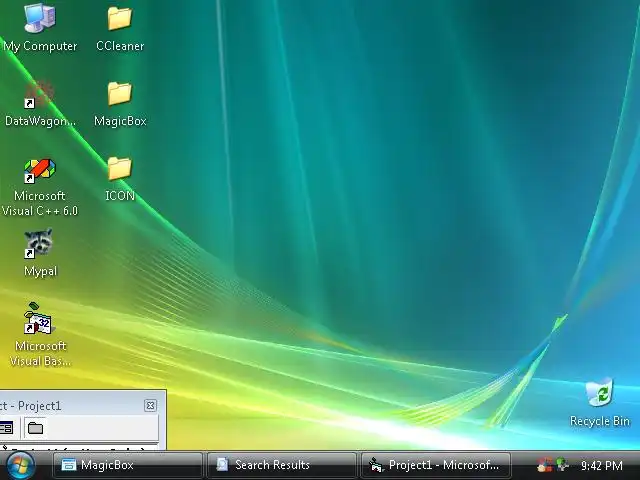Open the Windows Start orb

[20, 466]
